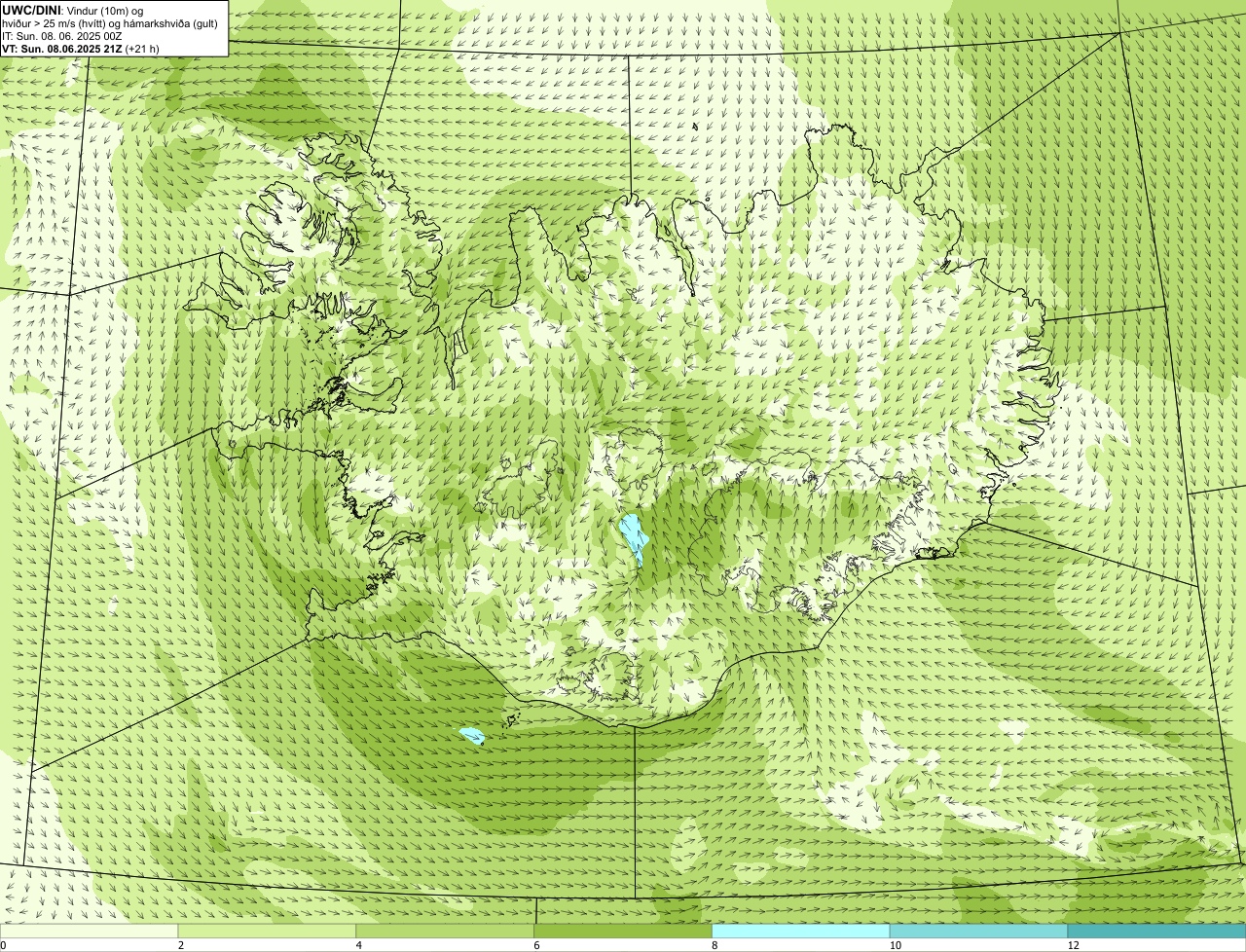Click the 10–12 m/s cyan legend swatch
The width and height of the screenshot is (1246, 952).
point(979,931)
